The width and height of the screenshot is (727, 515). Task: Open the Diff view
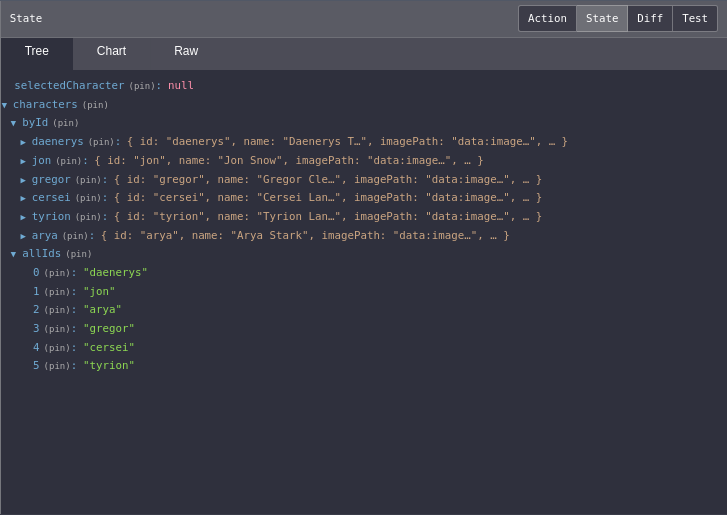pos(650,18)
